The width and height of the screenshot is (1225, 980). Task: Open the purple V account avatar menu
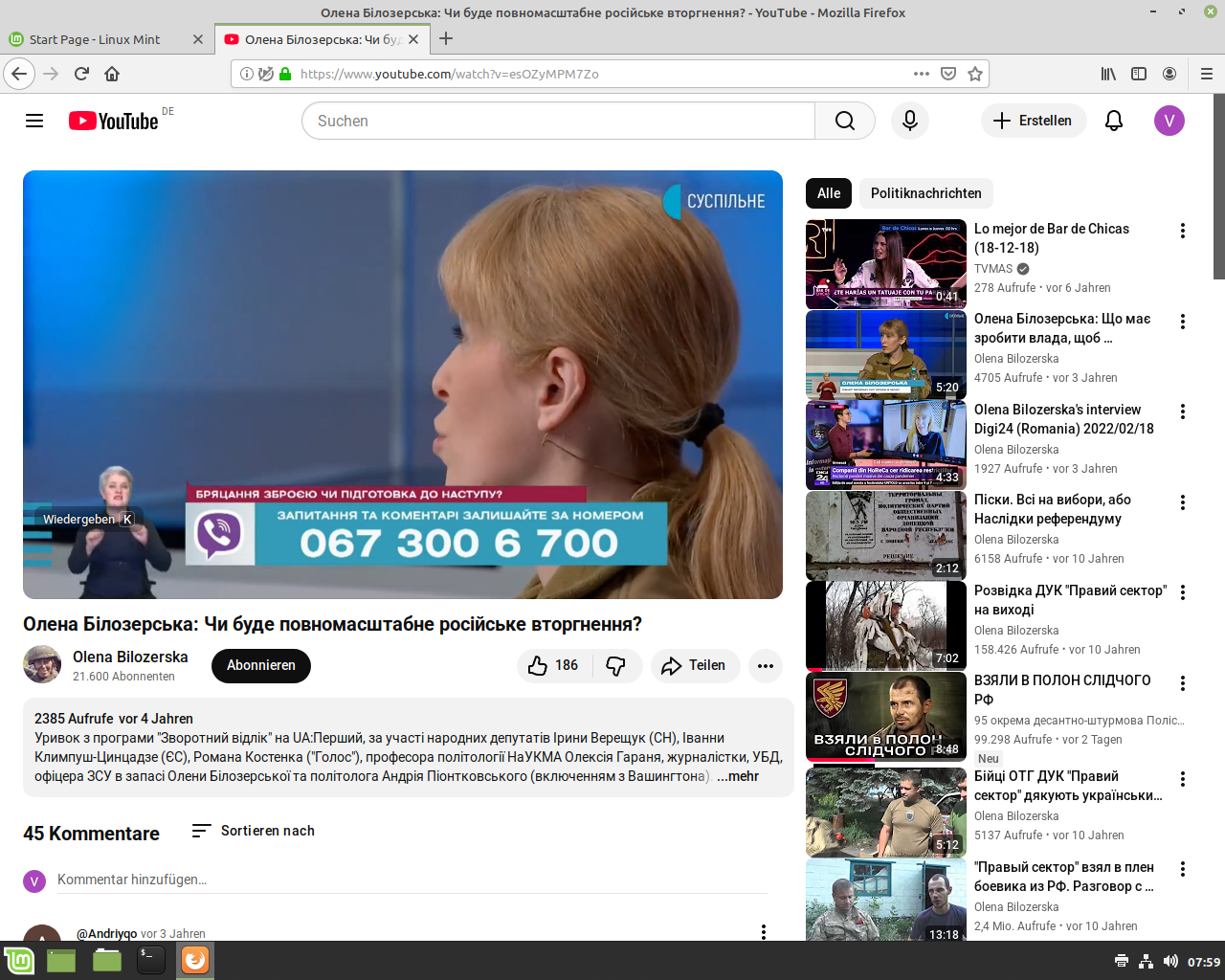[x=1169, y=121]
